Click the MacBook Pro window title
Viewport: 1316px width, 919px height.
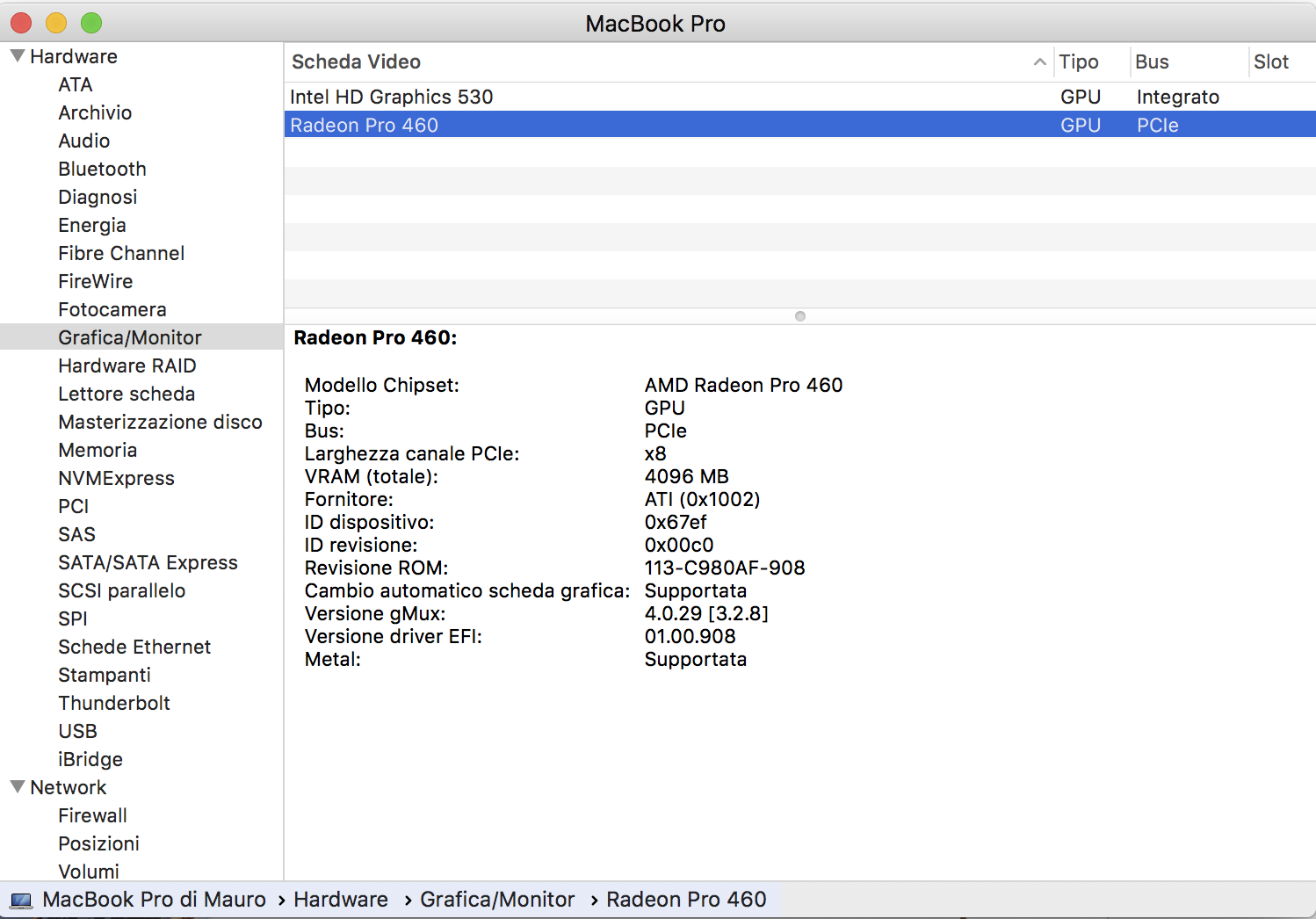[655, 24]
